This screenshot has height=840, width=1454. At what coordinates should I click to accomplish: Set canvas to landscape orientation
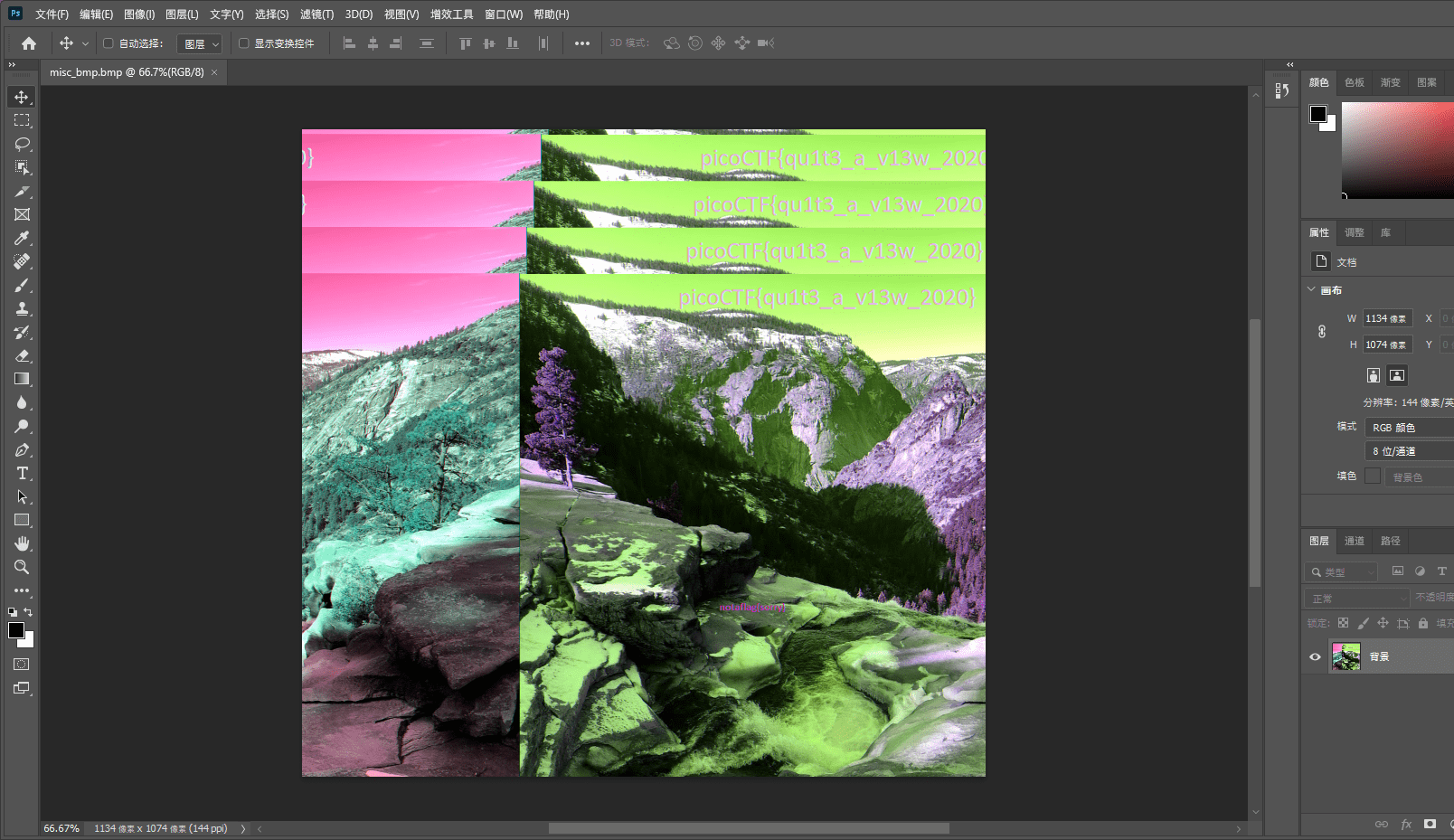coord(1397,375)
